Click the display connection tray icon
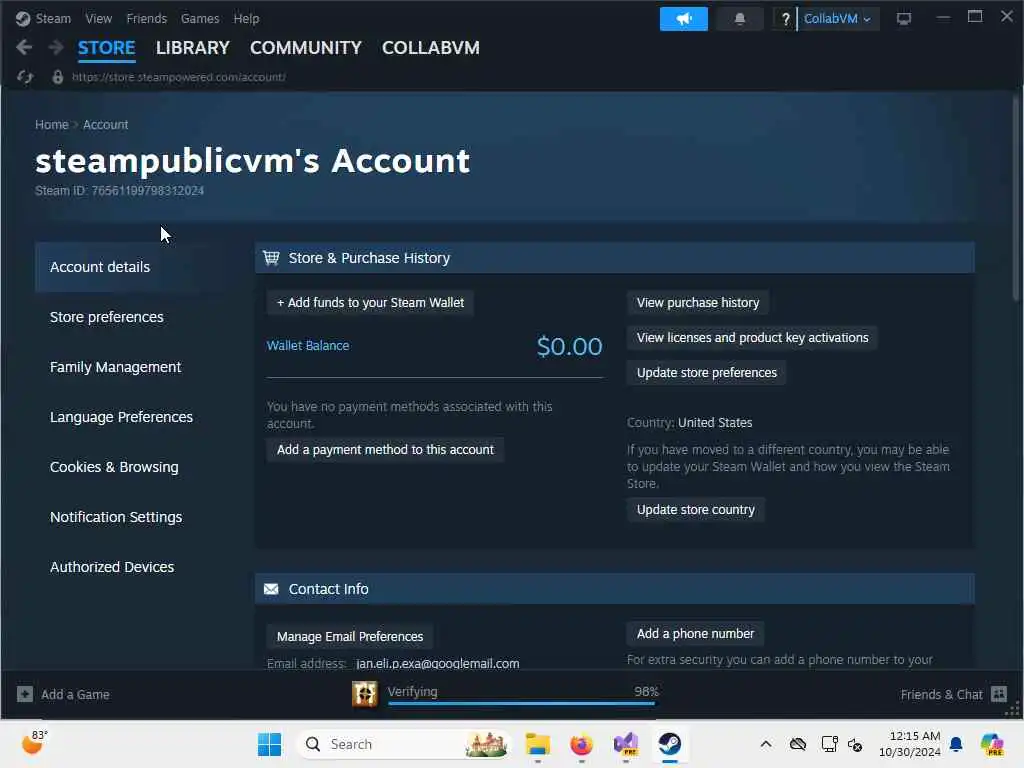Image resolution: width=1024 pixels, height=768 pixels. [x=829, y=744]
